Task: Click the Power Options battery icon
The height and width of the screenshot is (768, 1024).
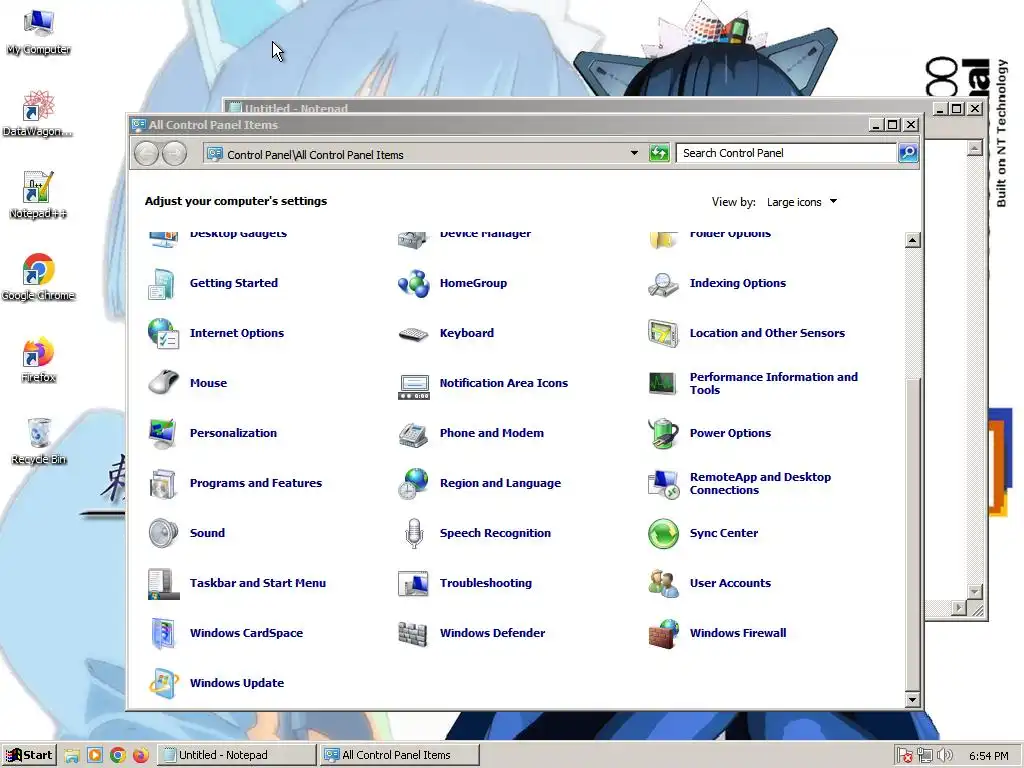Action: click(663, 433)
